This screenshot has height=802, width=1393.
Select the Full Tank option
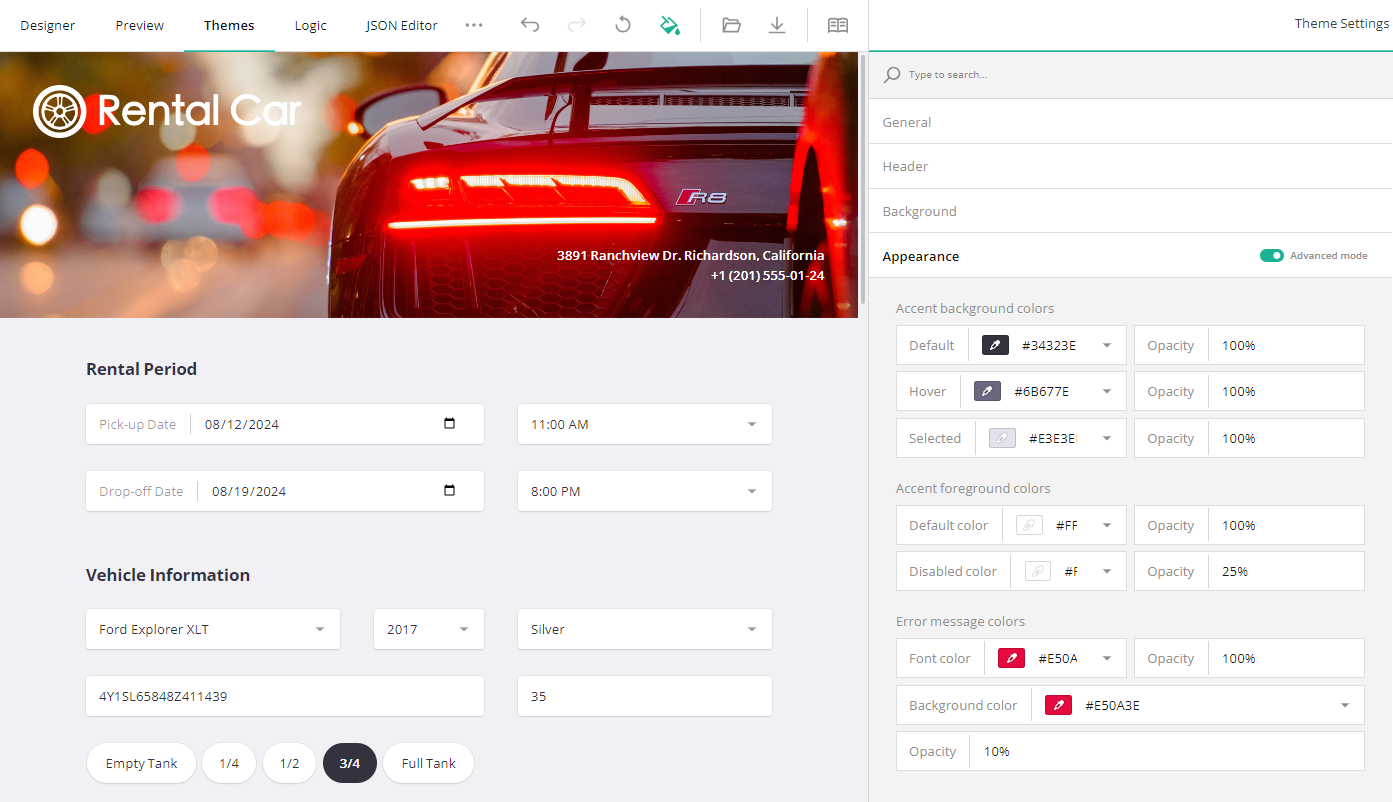pos(428,763)
